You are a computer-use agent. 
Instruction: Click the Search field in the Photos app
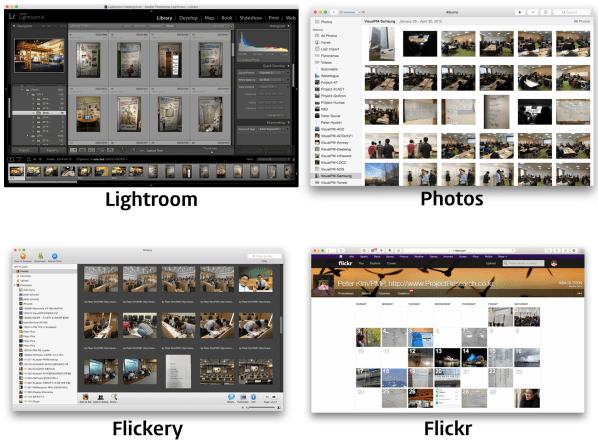click(571, 12)
